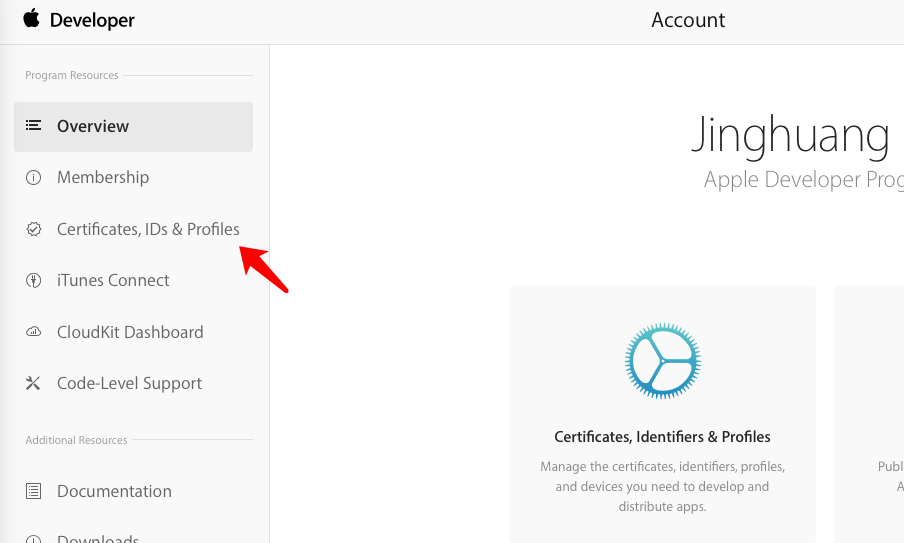Click the Apple Developer Program subtitle
Screen dimensions: 904x543
[804, 180]
